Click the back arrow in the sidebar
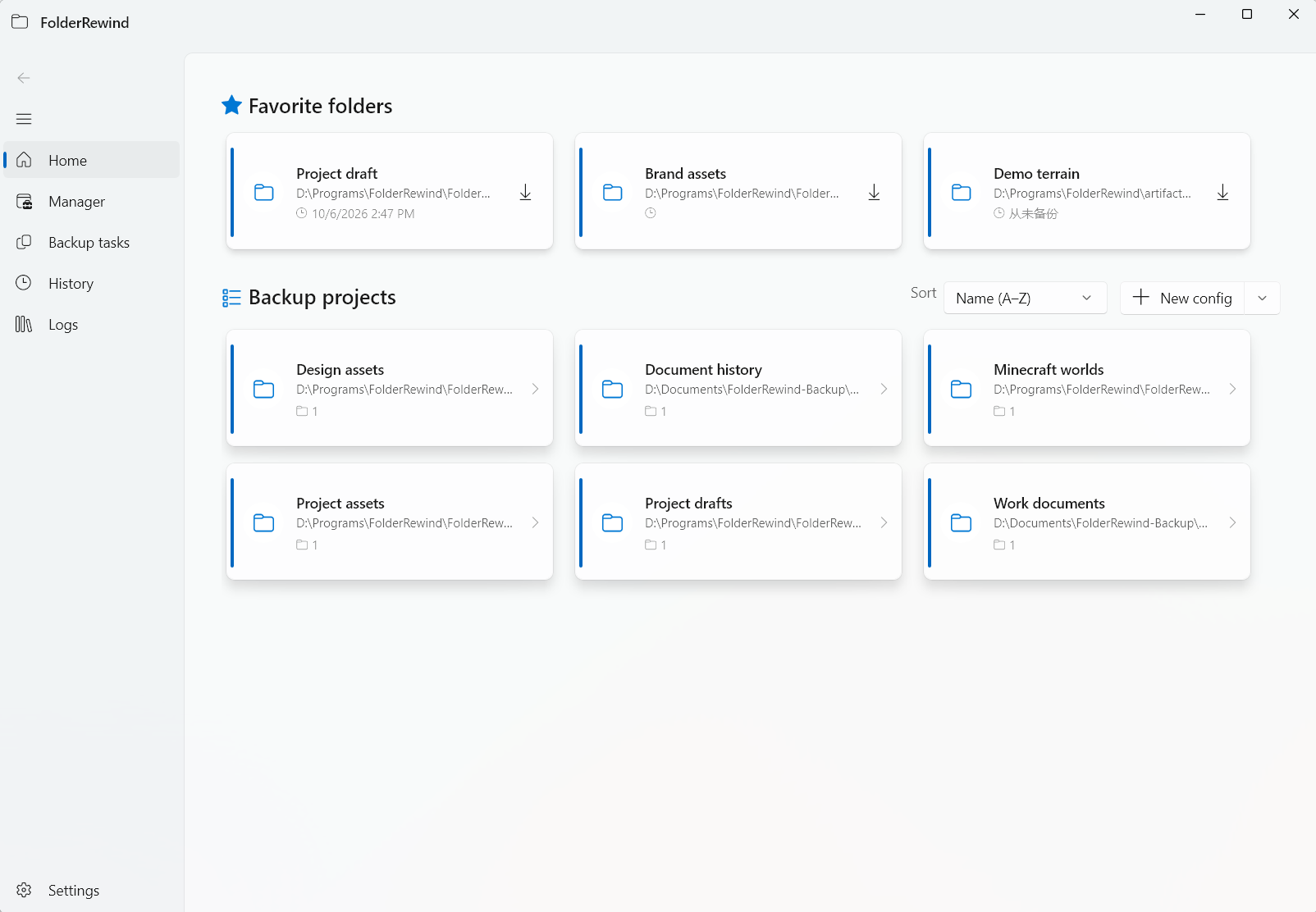The height and width of the screenshot is (912, 1316). point(24,78)
